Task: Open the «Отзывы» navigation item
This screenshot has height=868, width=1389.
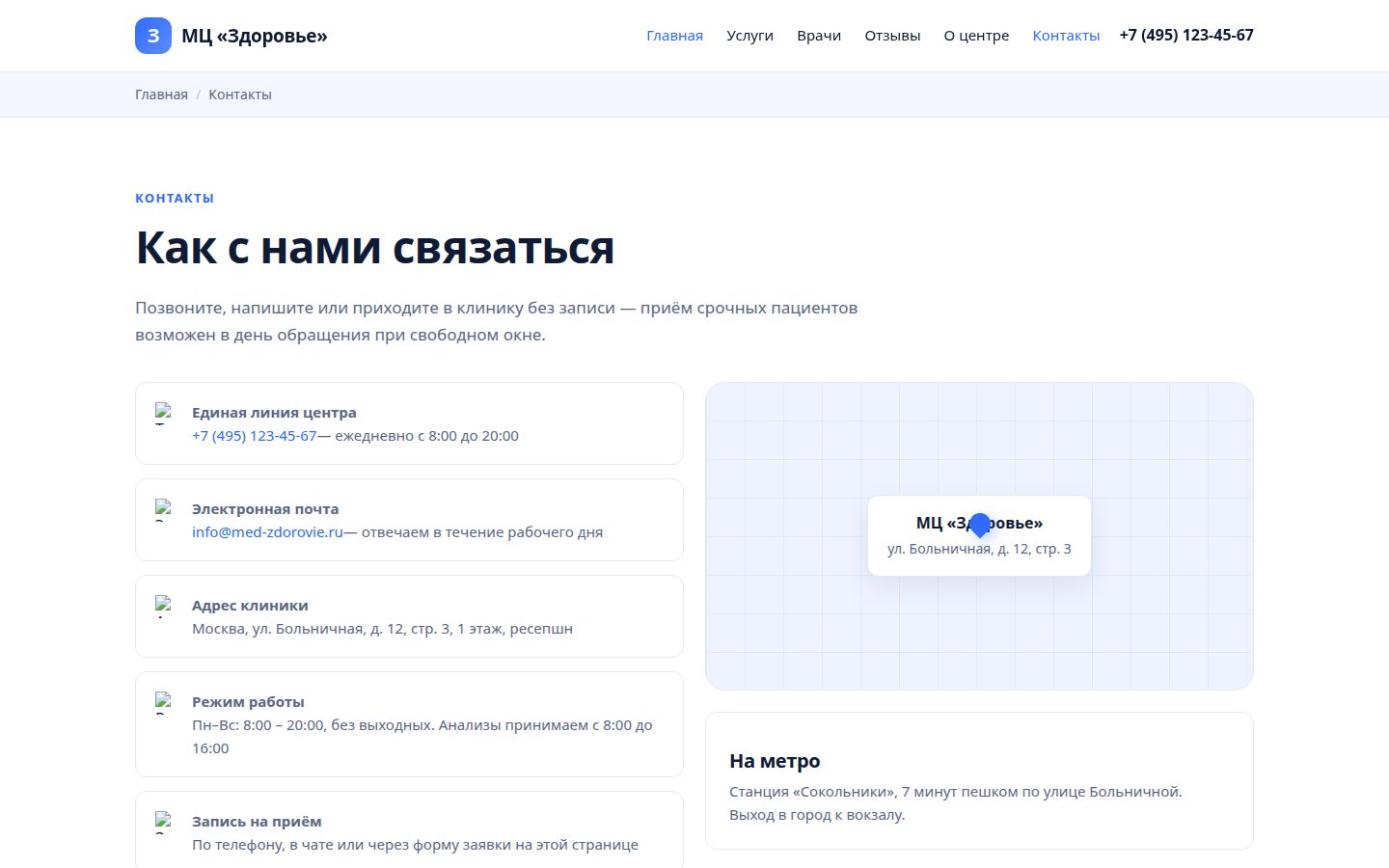Action: 892,36
